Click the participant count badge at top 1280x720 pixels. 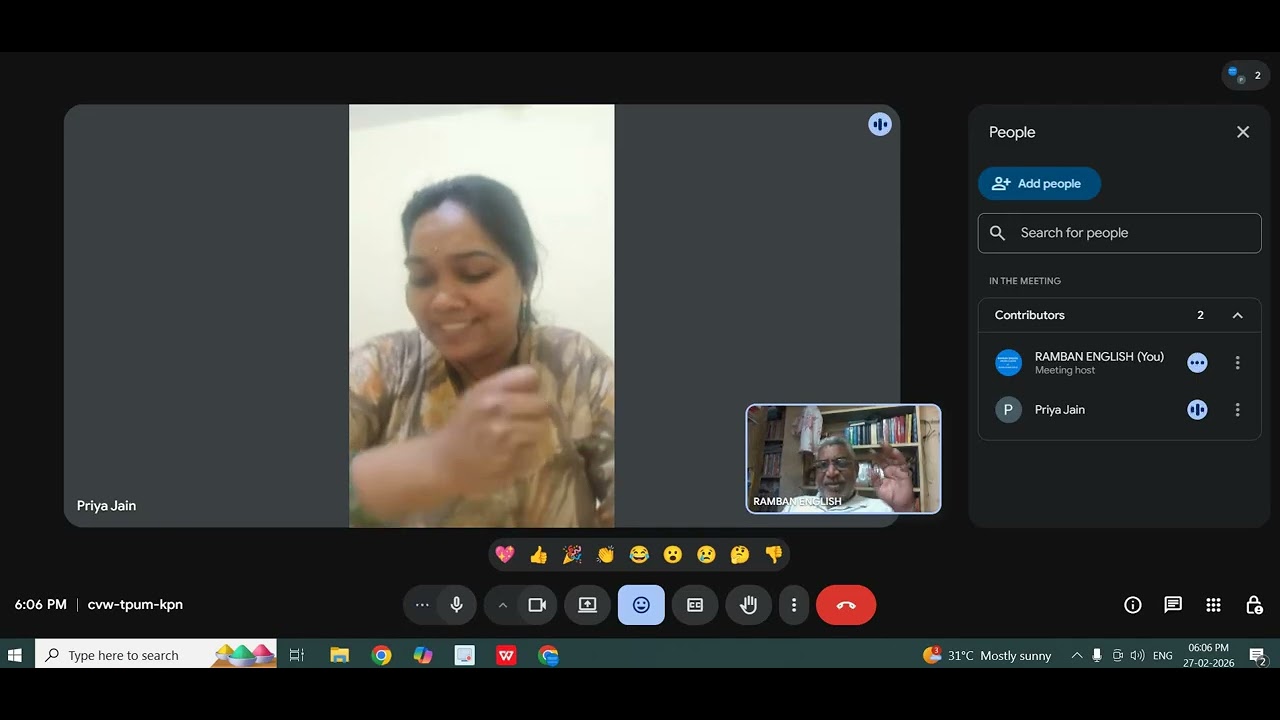click(1246, 75)
